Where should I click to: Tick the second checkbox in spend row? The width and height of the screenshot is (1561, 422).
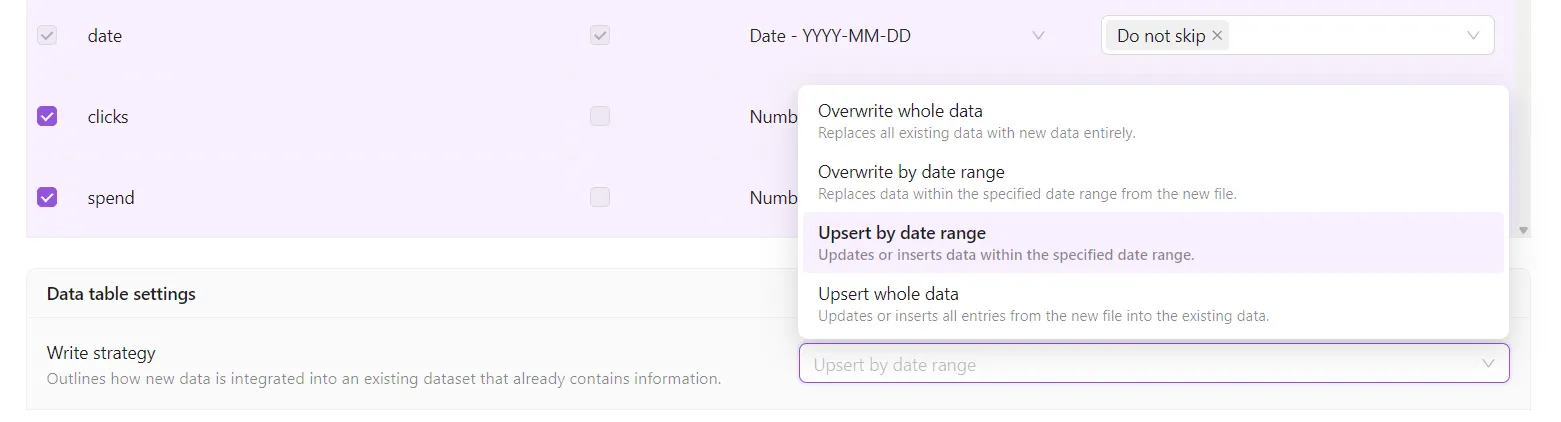pyautogui.click(x=599, y=197)
